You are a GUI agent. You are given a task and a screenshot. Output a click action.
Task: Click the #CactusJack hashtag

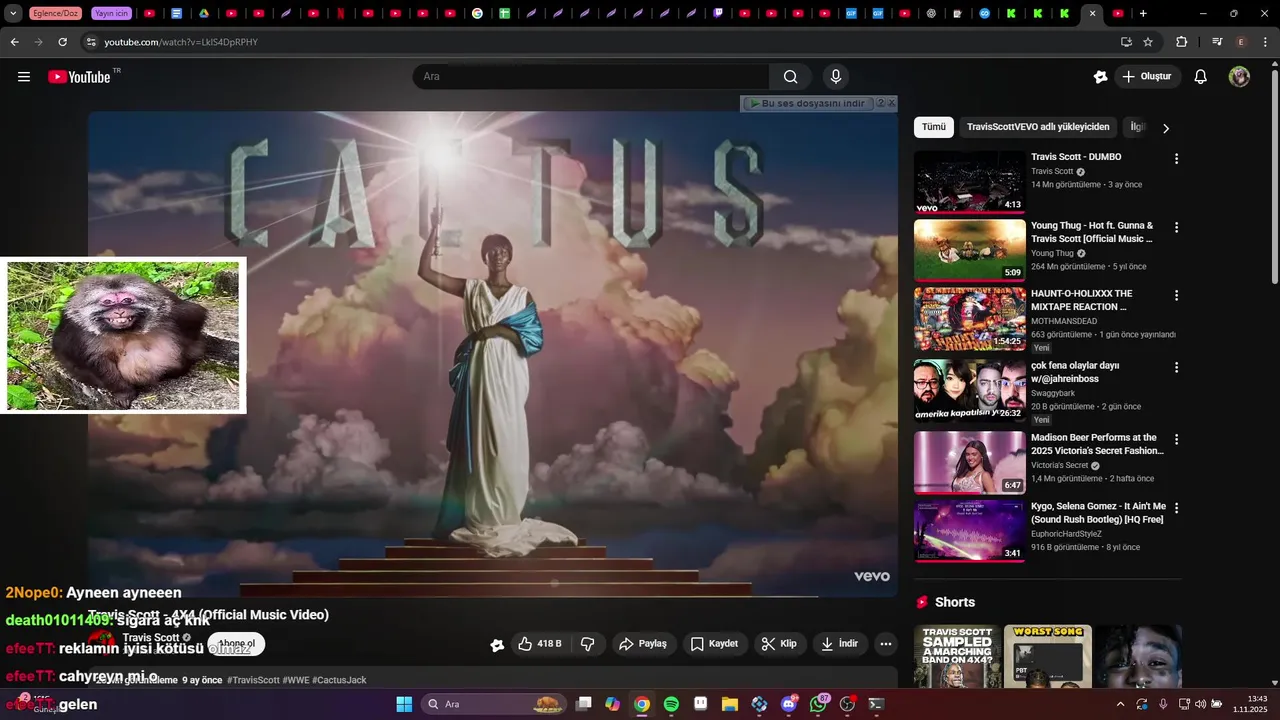[x=339, y=680]
